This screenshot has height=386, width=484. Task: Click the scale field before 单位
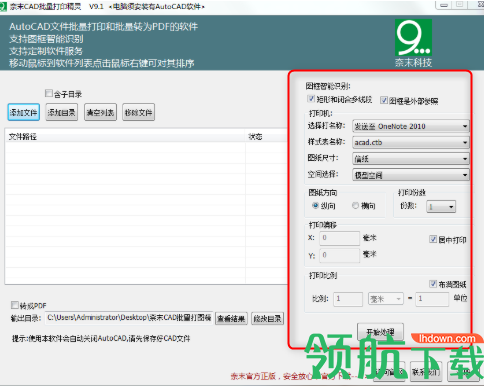pyautogui.click(x=432, y=299)
